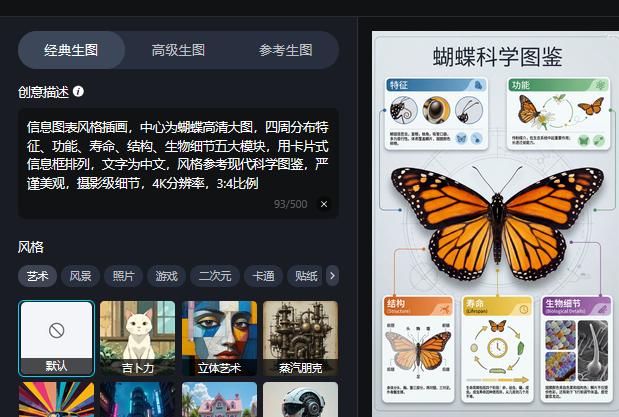Filter styles by 二次元
Image resolution: width=619 pixels, height=417 pixels.
(x=214, y=276)
